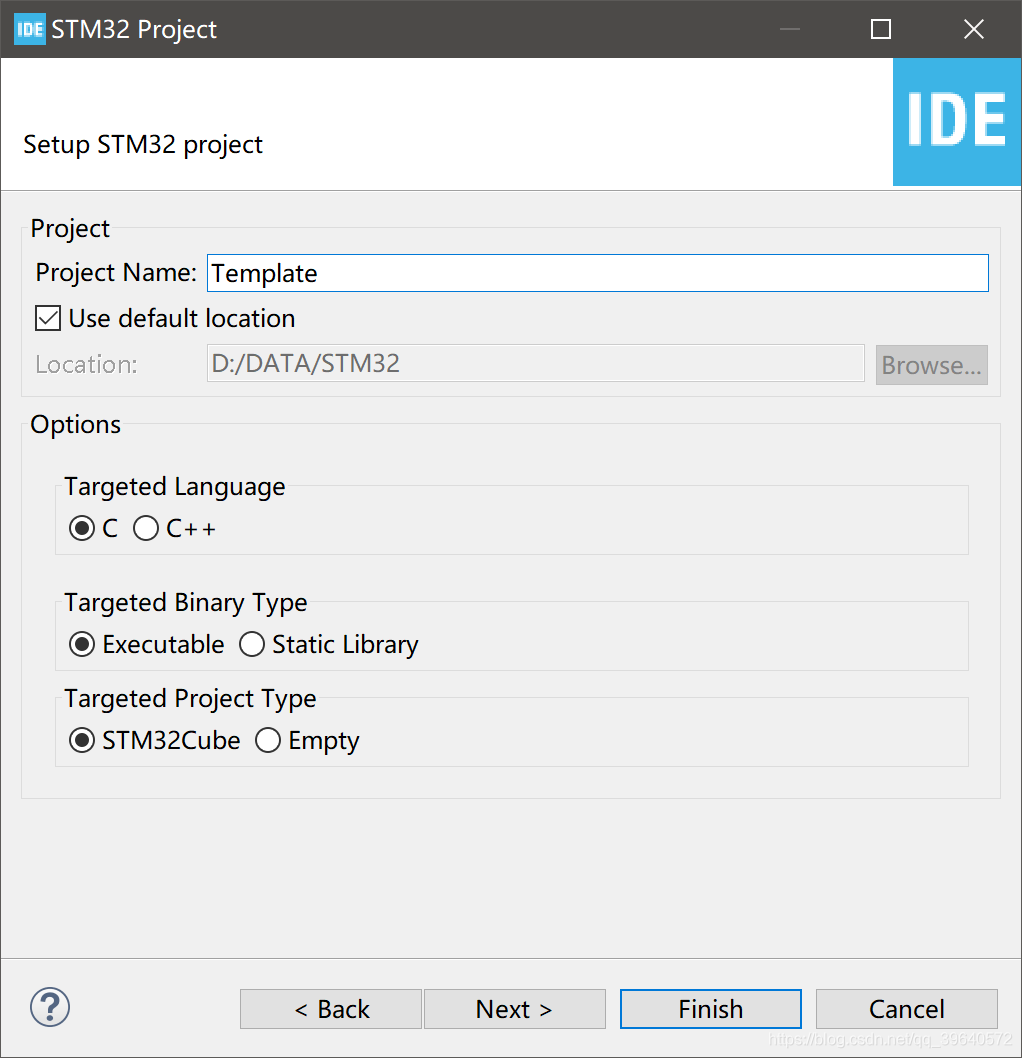Click the Targeted Binary Type label

[186, 603]
